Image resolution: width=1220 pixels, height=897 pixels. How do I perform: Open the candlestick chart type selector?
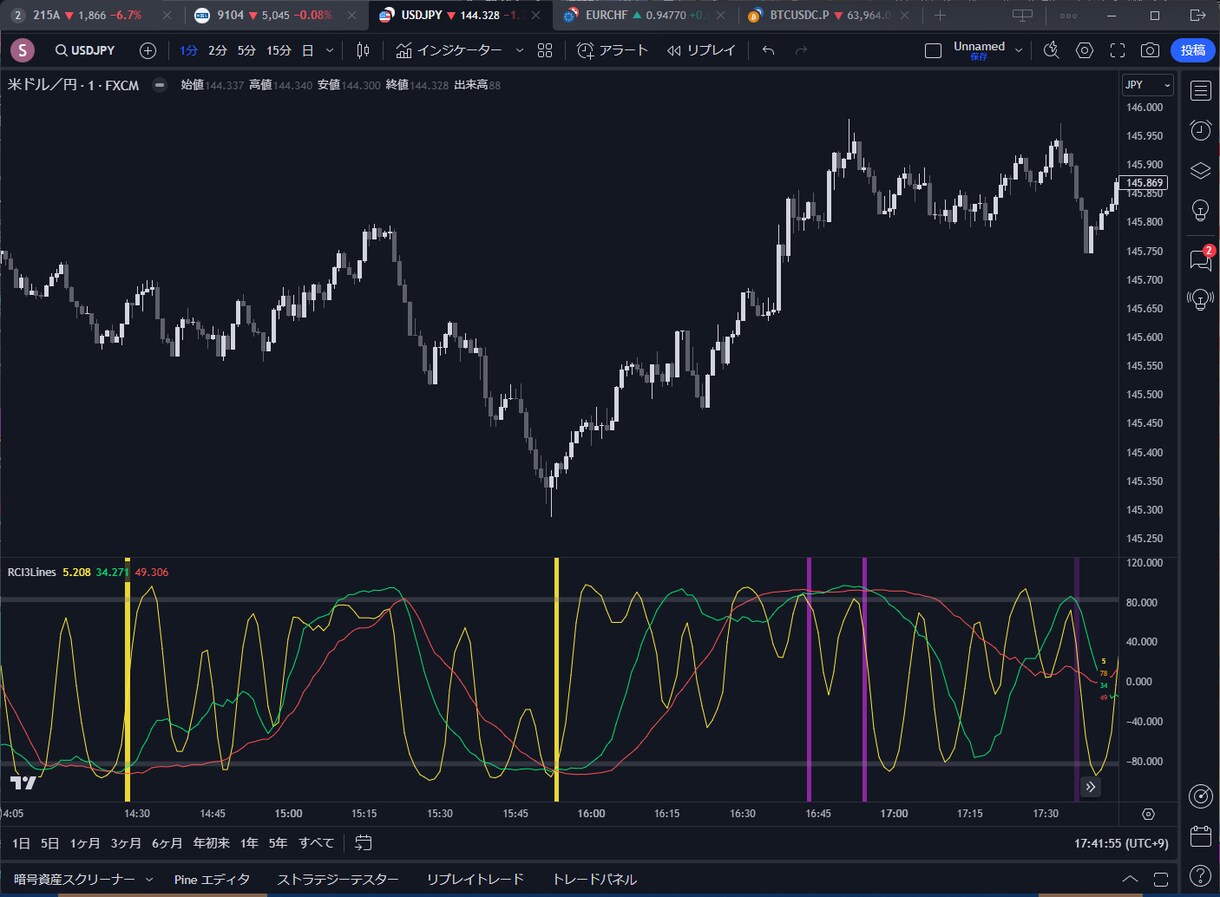click(363, 51)
